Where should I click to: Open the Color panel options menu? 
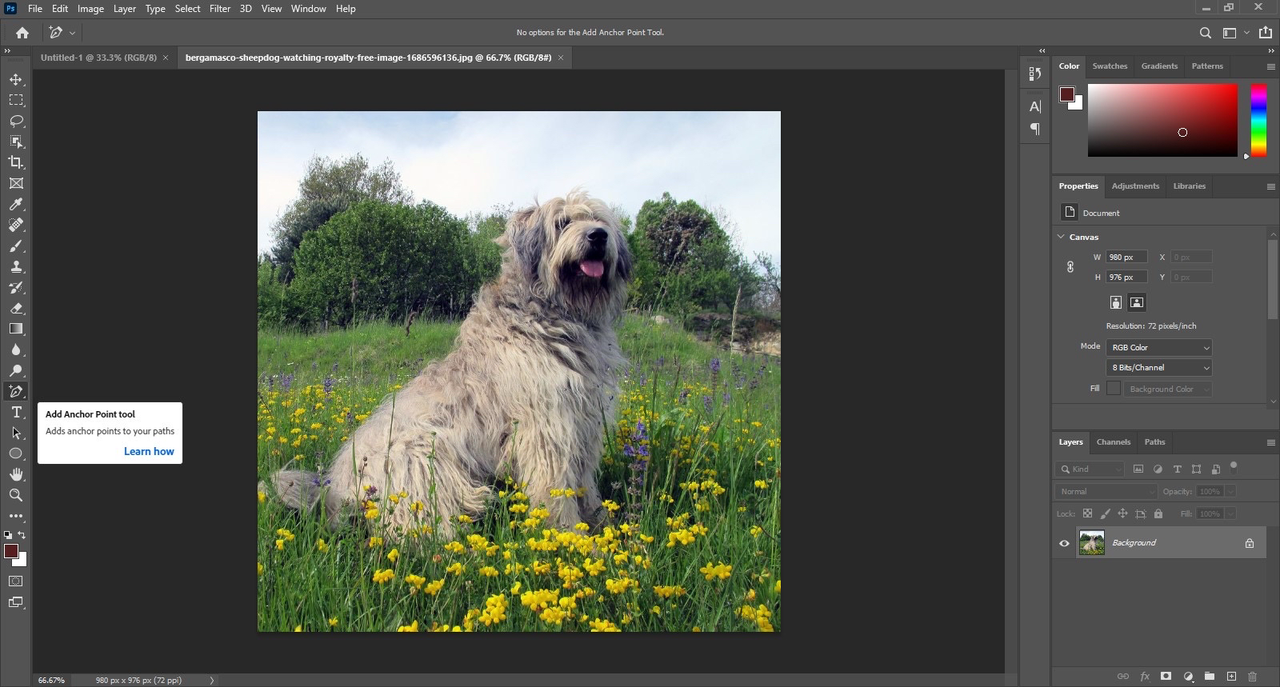pos(1270,66)
